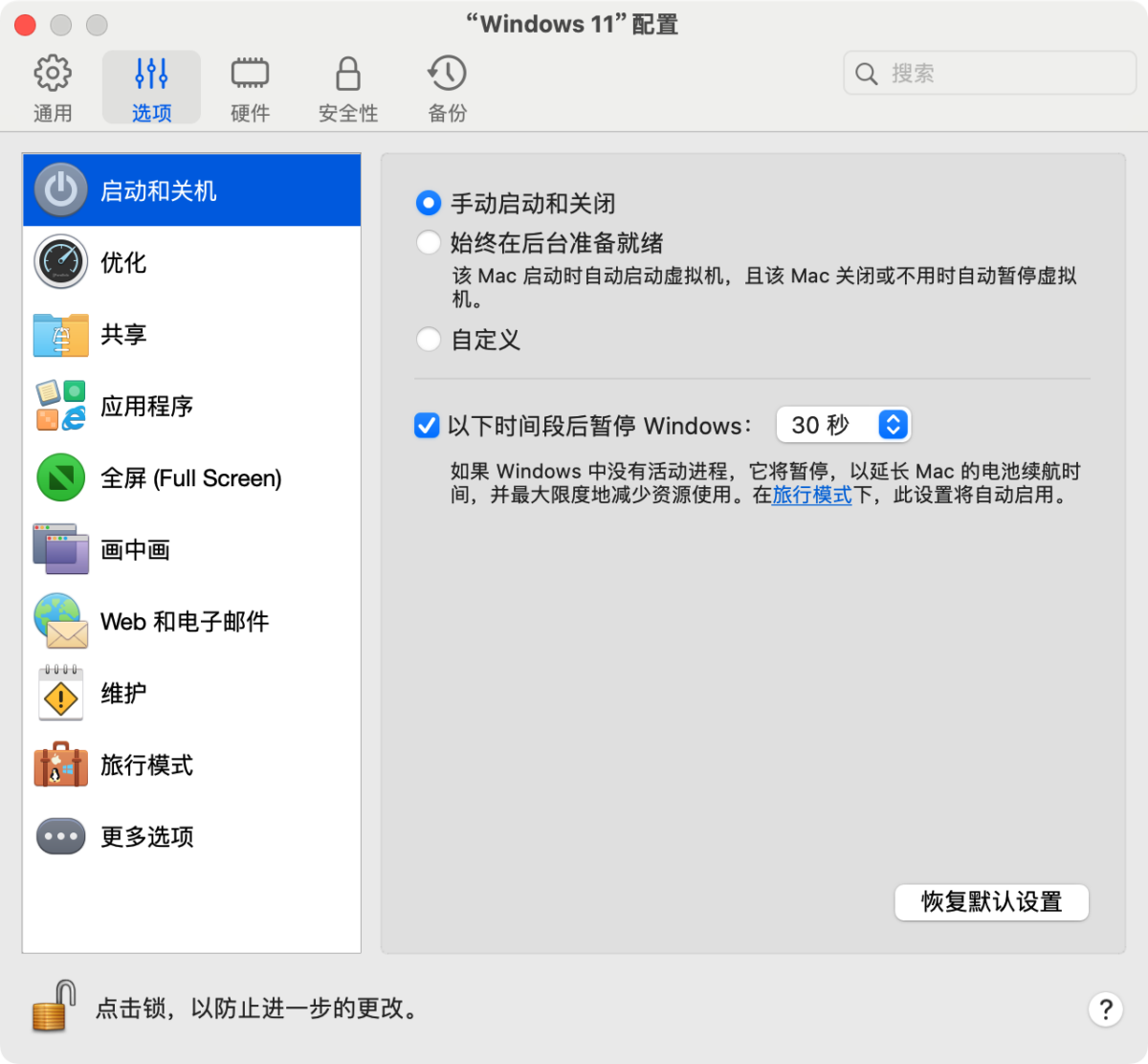
Task: Focus the 搜索 search field
Action: point(989,74)
